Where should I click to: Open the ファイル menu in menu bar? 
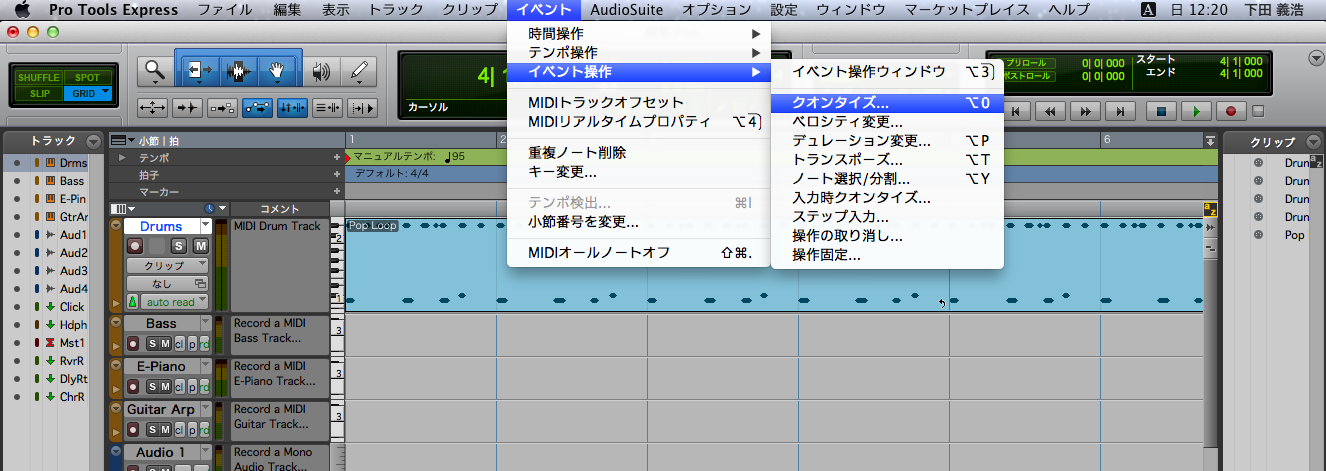coord(224,10)
